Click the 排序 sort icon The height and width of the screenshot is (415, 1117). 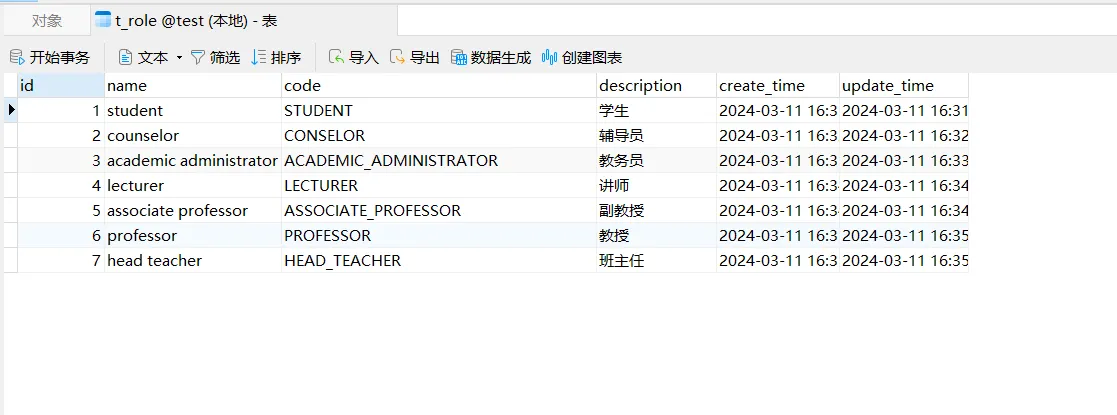coord(259,57)
